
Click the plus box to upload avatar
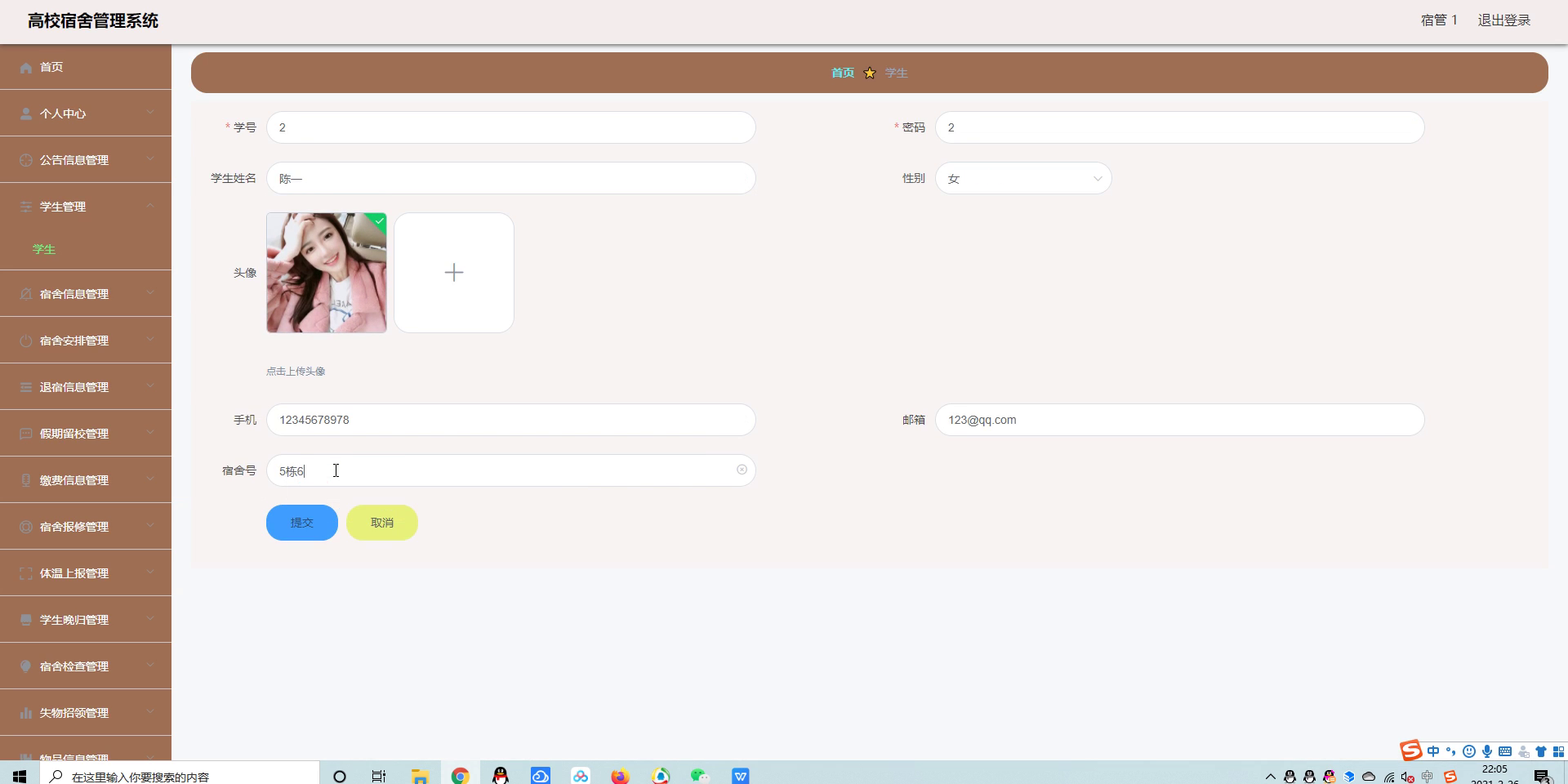coord(454,273)
